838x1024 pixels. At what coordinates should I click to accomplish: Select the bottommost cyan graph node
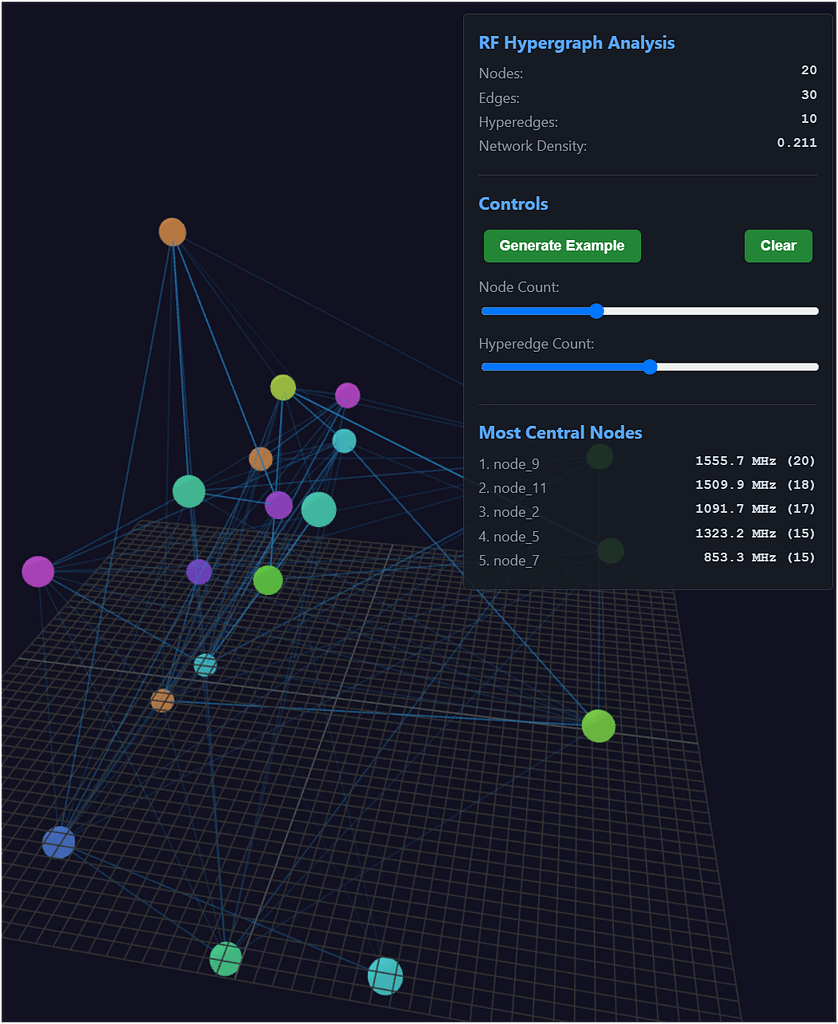pyautogui.click(x=385, y=975)
